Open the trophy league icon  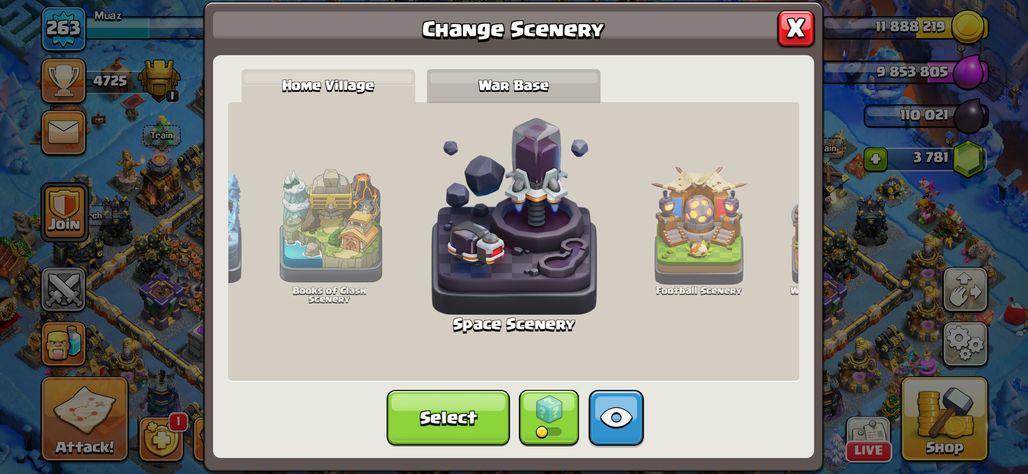pos(64,81)
